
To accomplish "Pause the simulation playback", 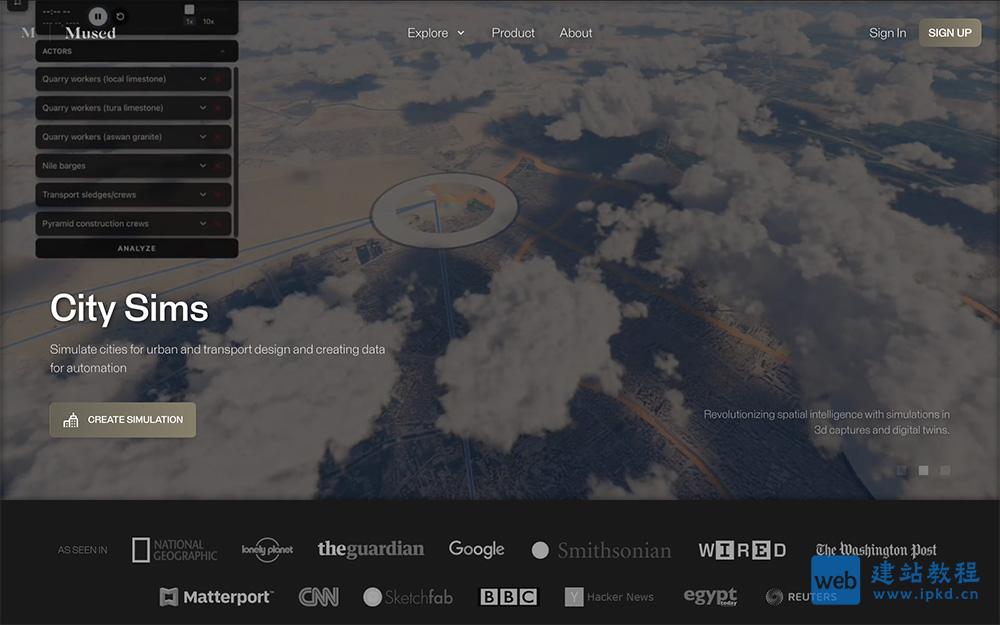I will 97,16.
